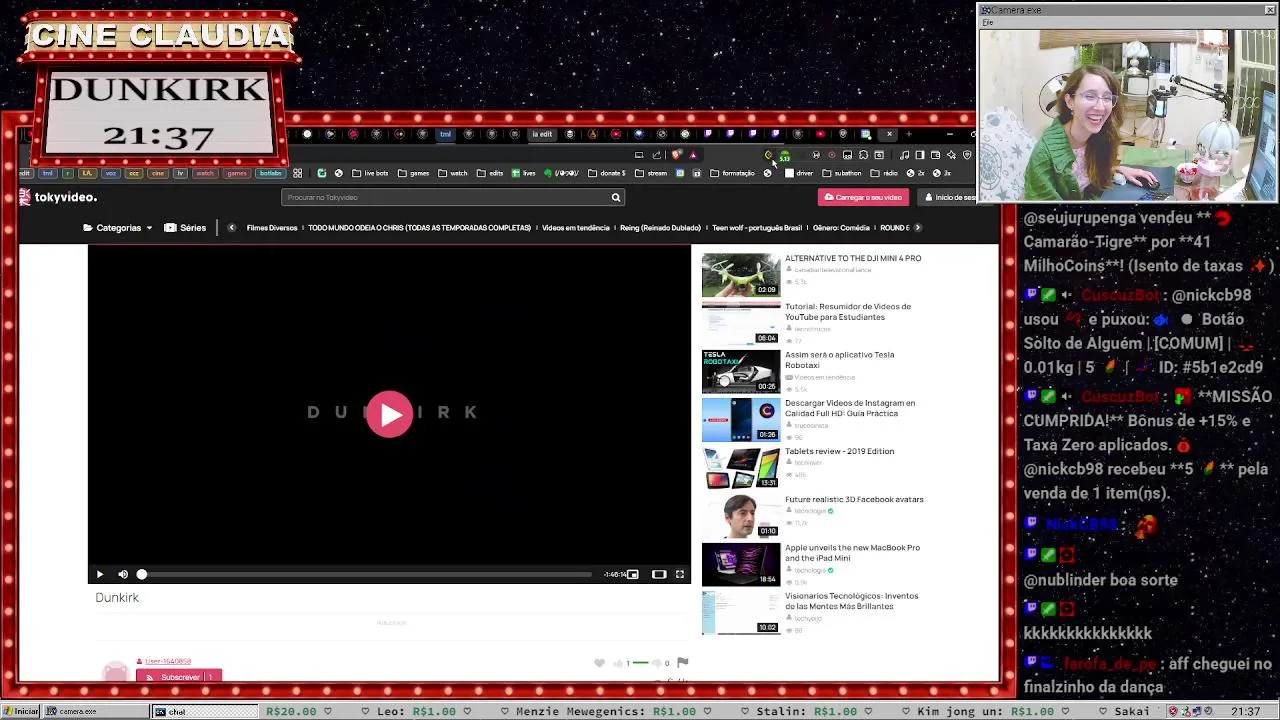Screen dimensions: 1280x720
Task: Favorite the video with the heart icon
Action: click(599, 663)
